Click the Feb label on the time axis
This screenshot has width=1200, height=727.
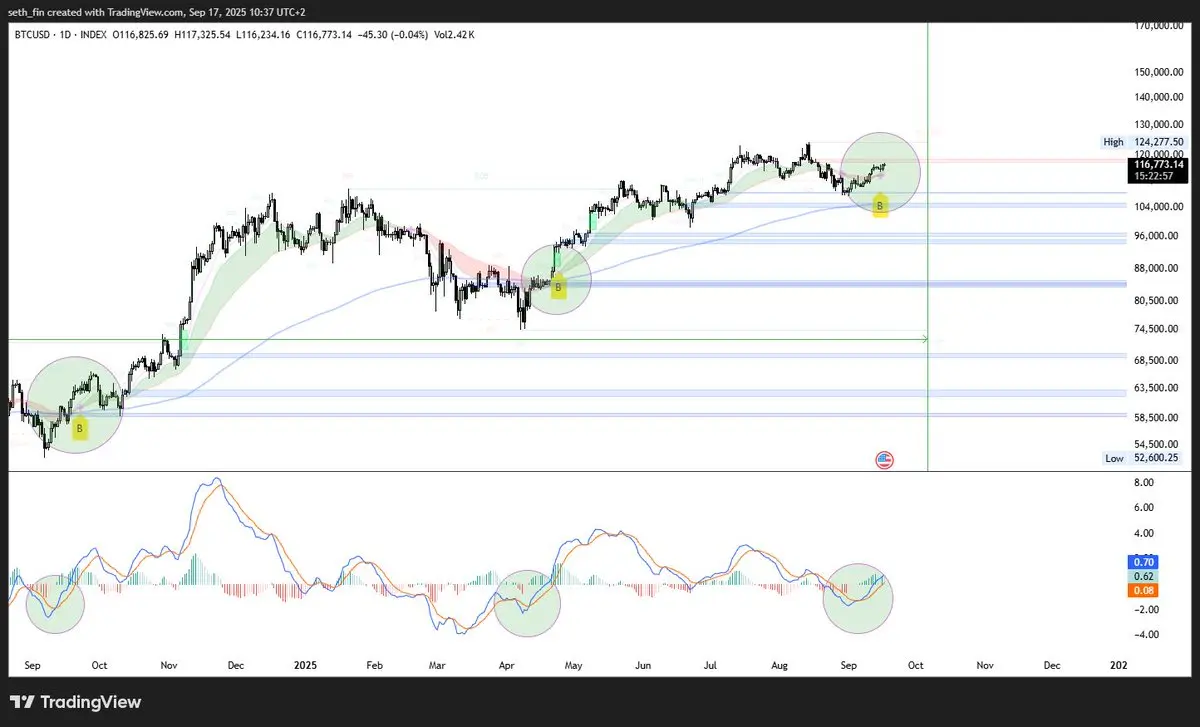375,664
